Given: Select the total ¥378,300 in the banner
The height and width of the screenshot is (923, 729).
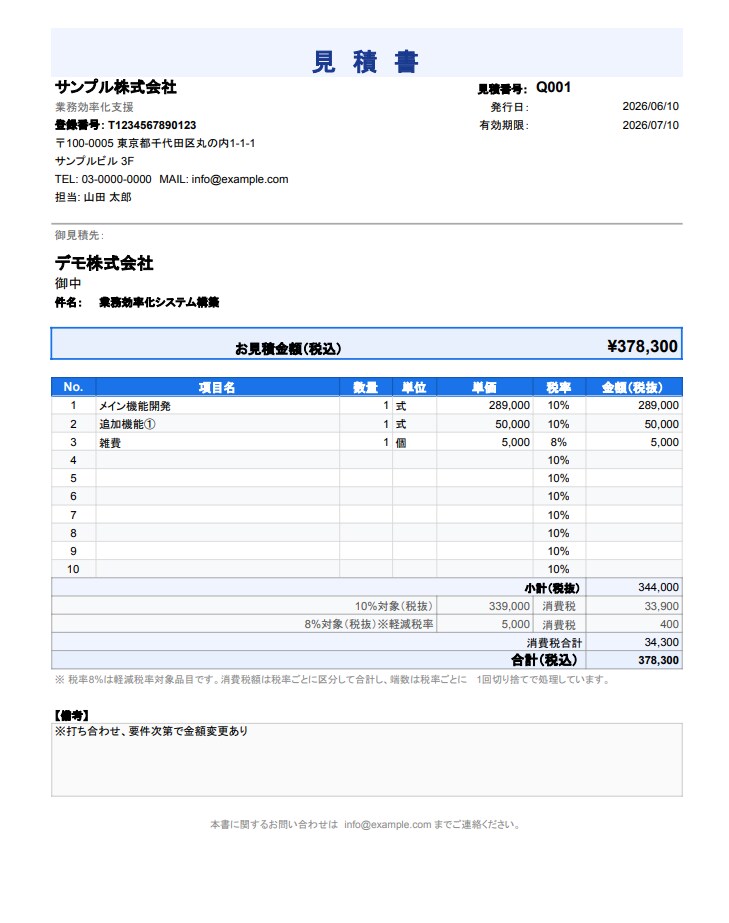Looking at the screenshot, I should point(643,346).
